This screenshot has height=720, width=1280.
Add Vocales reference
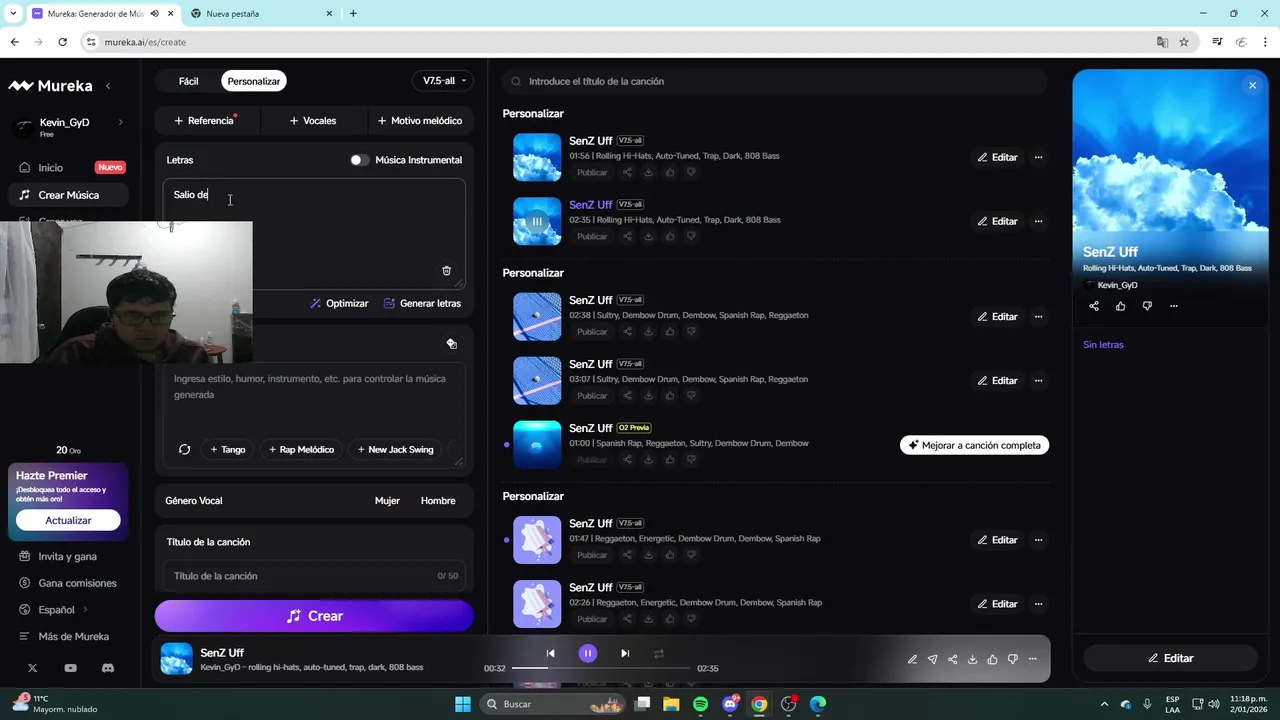(313, 121)
